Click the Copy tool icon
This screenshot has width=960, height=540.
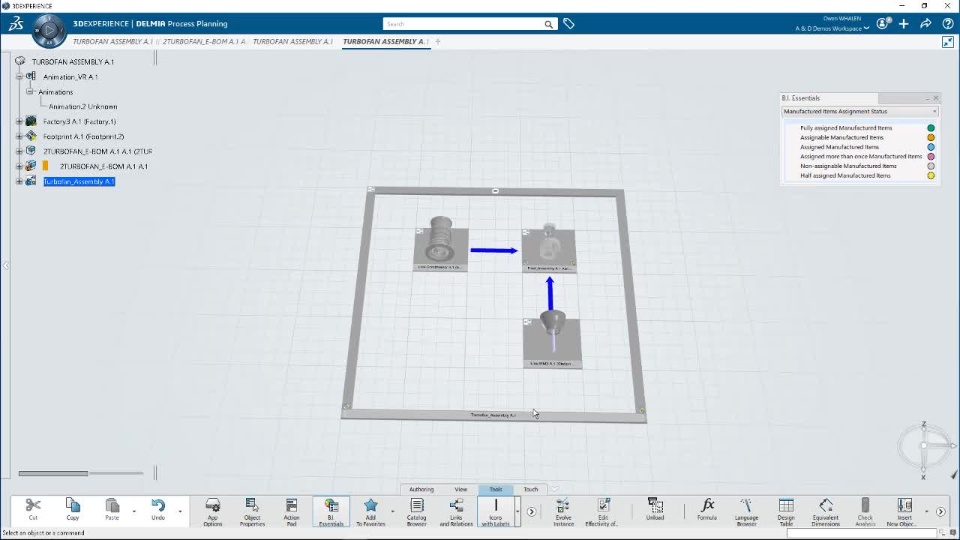73,506
